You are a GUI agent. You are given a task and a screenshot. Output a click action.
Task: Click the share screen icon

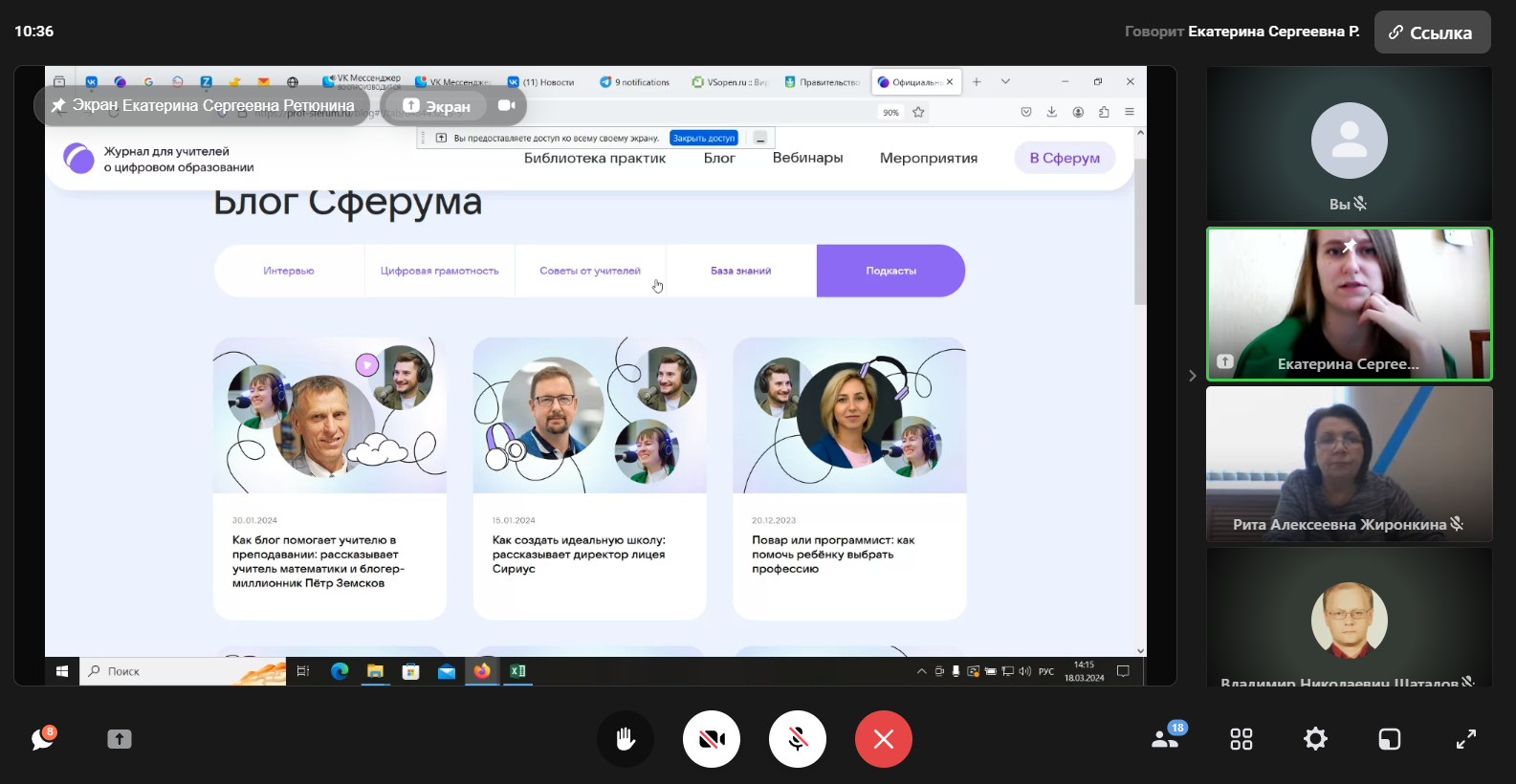[120, 739]
